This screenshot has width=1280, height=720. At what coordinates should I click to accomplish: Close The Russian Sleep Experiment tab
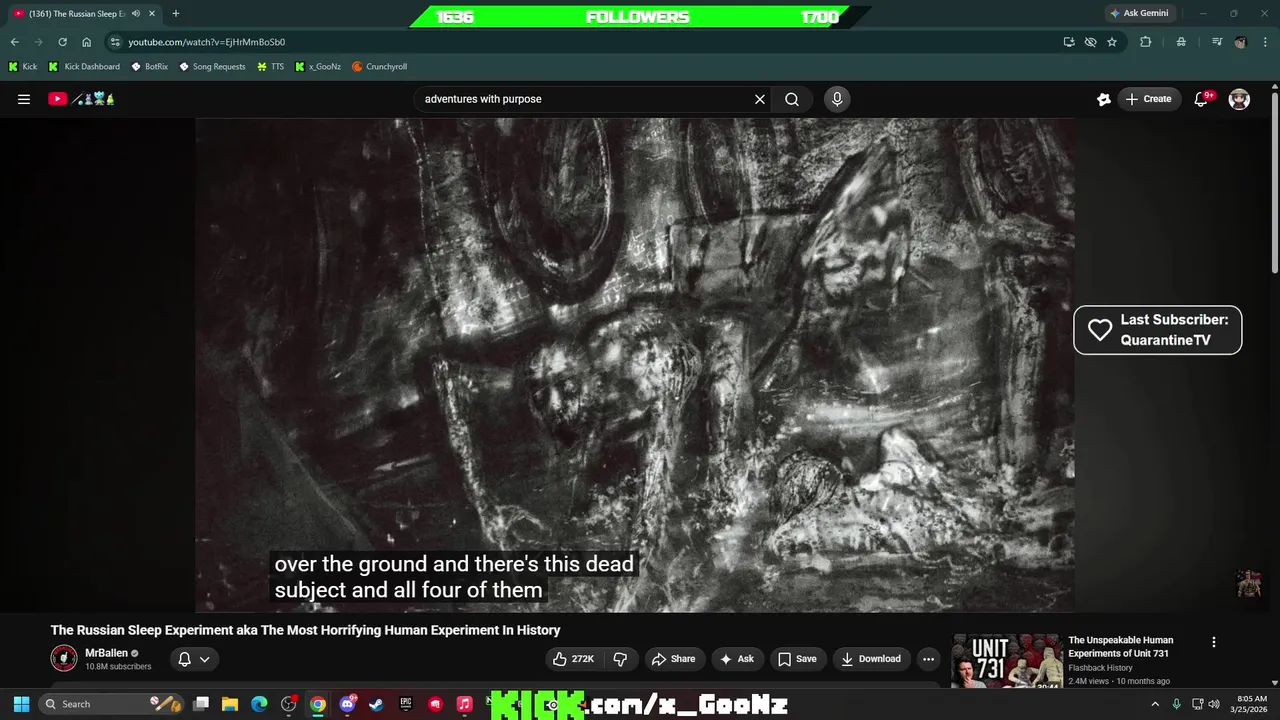[x=154, y=13]
